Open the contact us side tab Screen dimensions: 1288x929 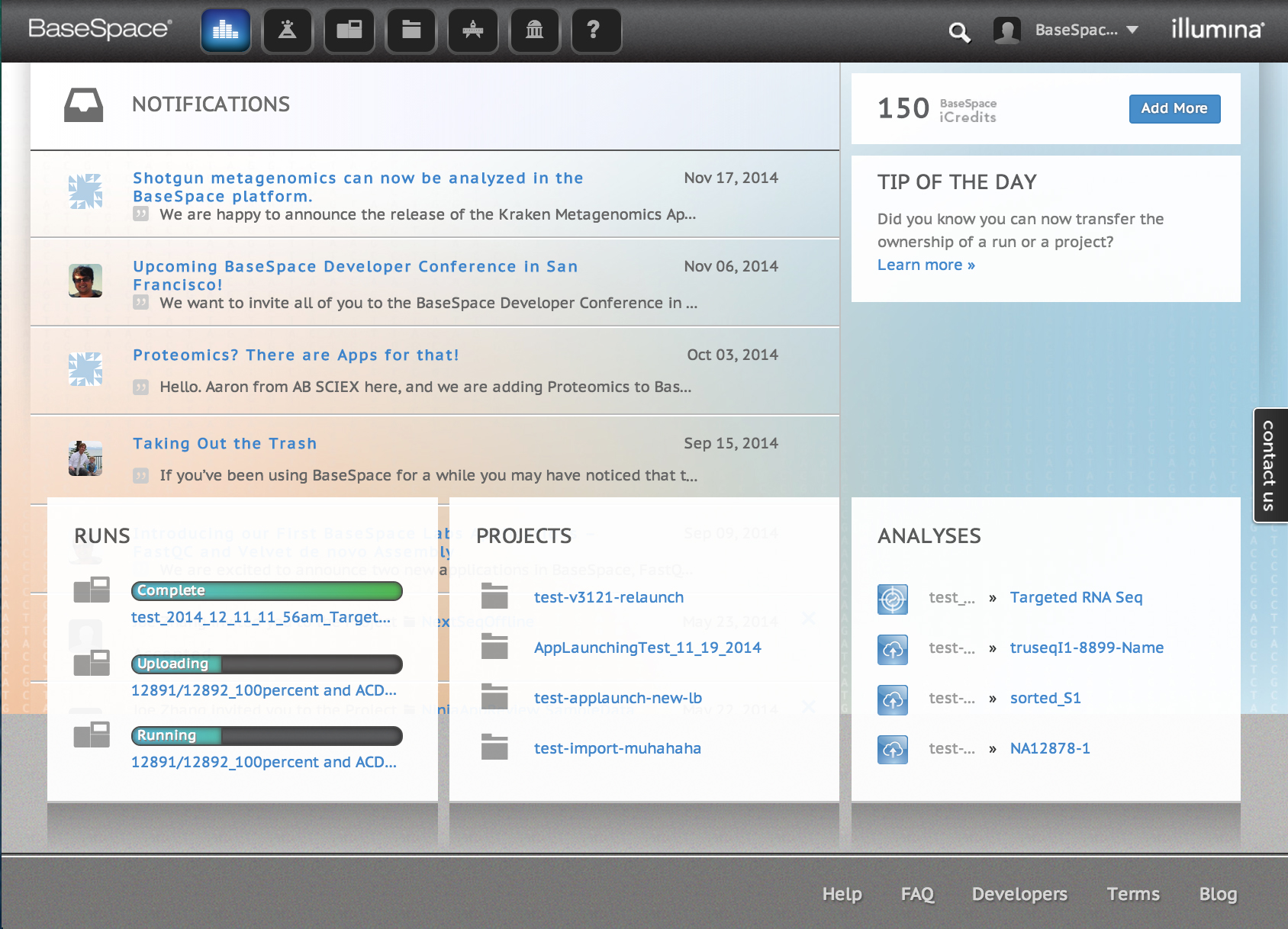tap(1270, 465)
